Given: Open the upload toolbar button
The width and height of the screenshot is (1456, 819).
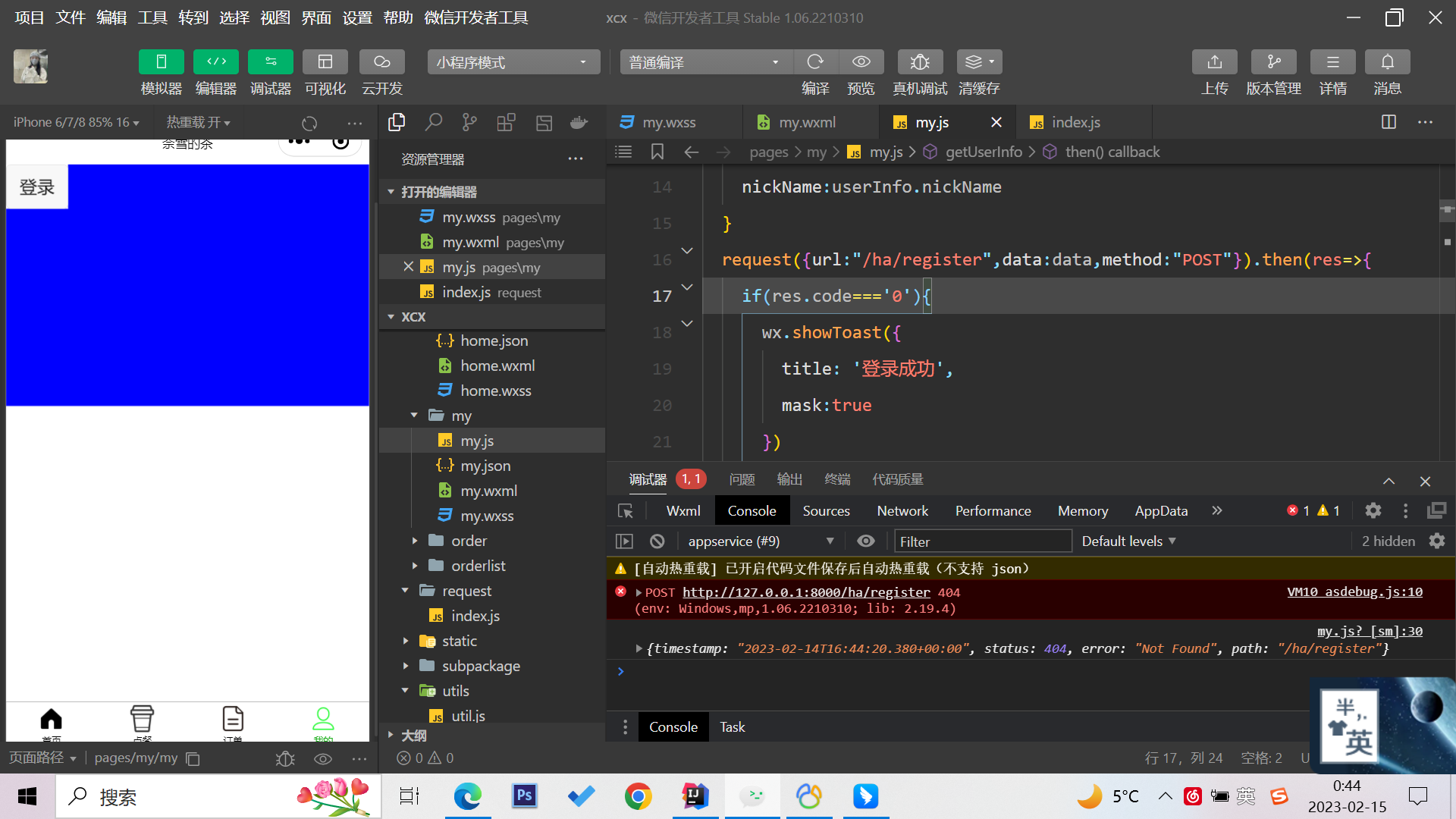Looking at the screenshot, I should [1214, 62].
